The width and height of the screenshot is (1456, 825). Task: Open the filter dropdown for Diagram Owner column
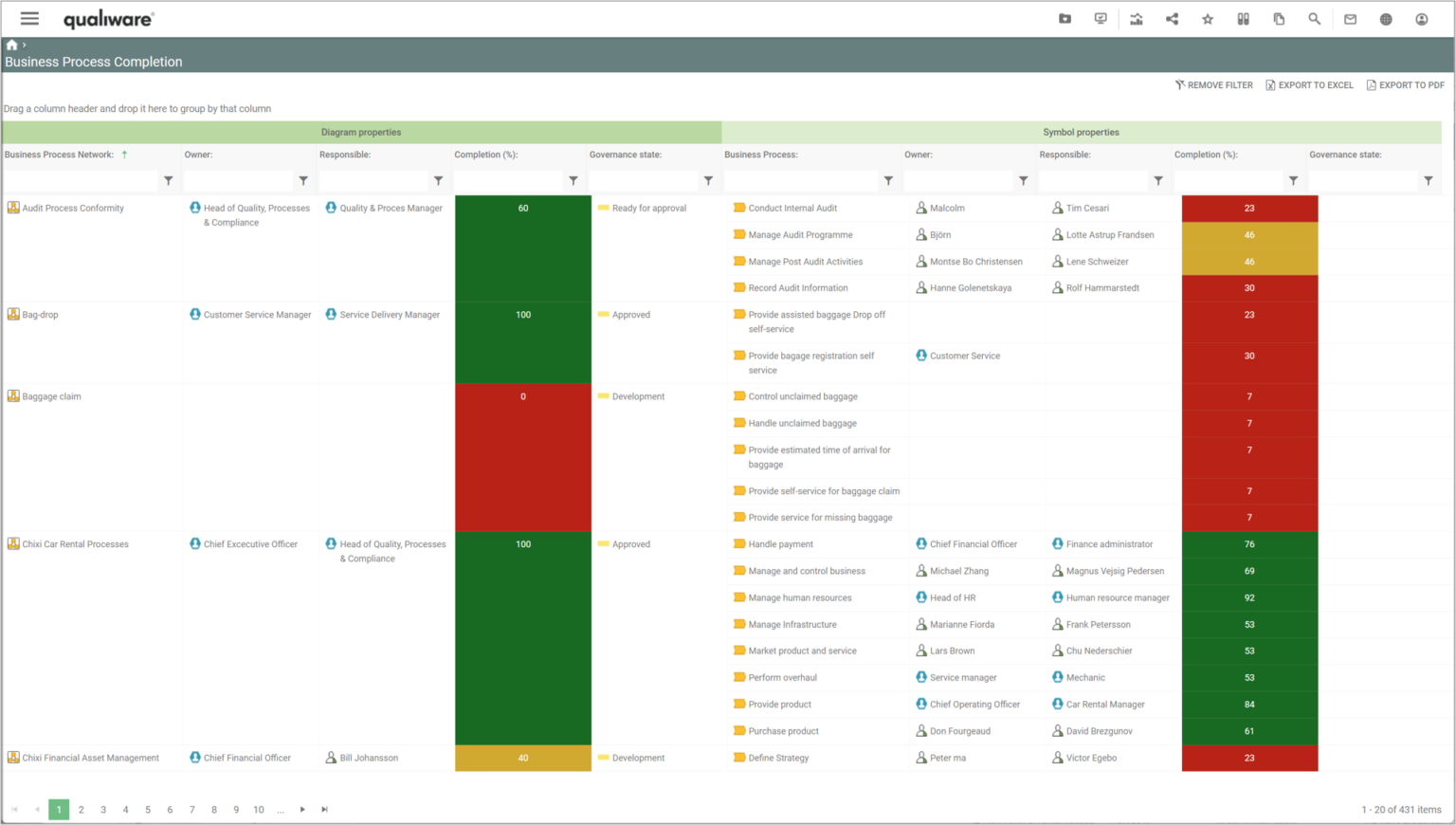303,180
